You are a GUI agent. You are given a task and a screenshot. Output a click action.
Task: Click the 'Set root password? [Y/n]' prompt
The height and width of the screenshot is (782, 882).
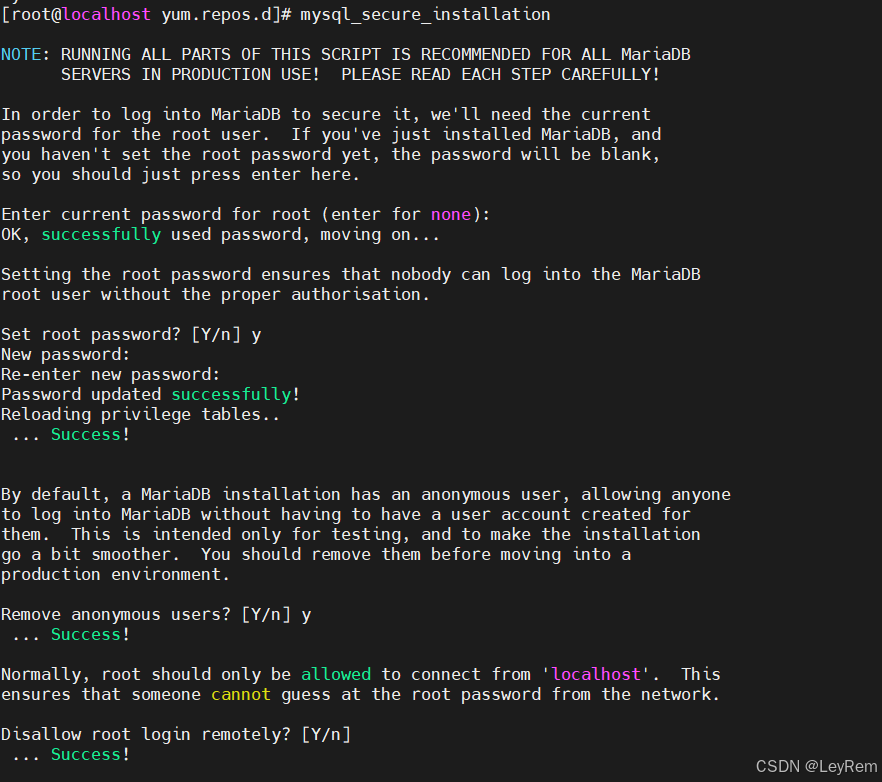click(131, 335)
